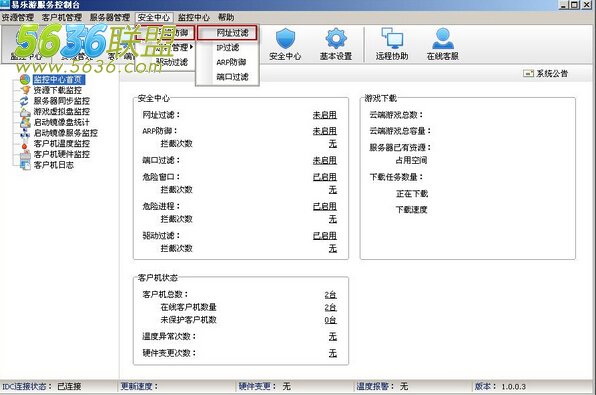Image resolution: width=596 pixels, height=395 pixels.
Task: Select 游戏虚拟盘监控 in the tree
Action: click(62, 111)
